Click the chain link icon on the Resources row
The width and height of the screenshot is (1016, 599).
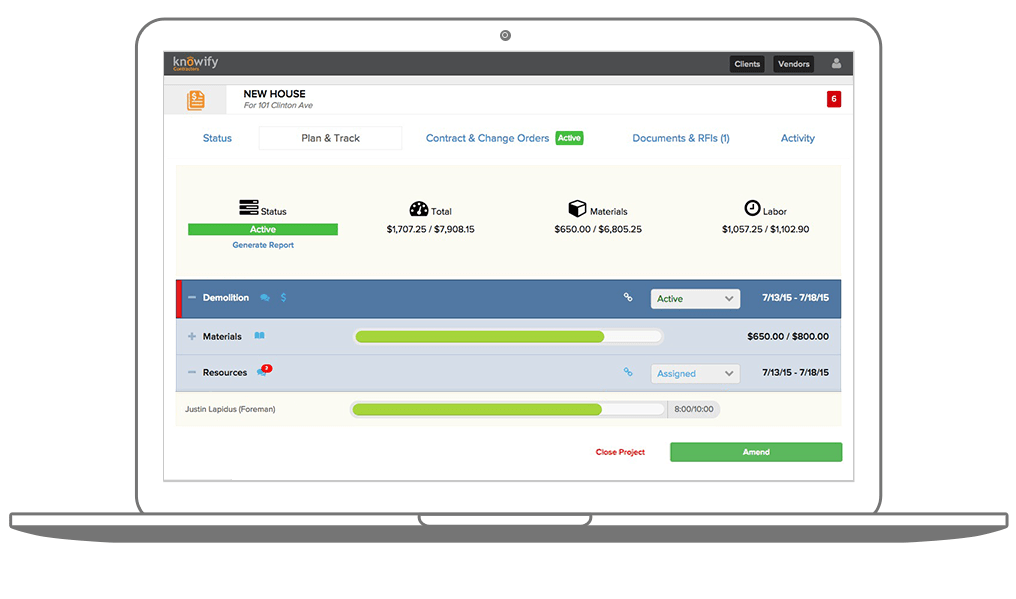pyautogui.click(x=628, y=371)
